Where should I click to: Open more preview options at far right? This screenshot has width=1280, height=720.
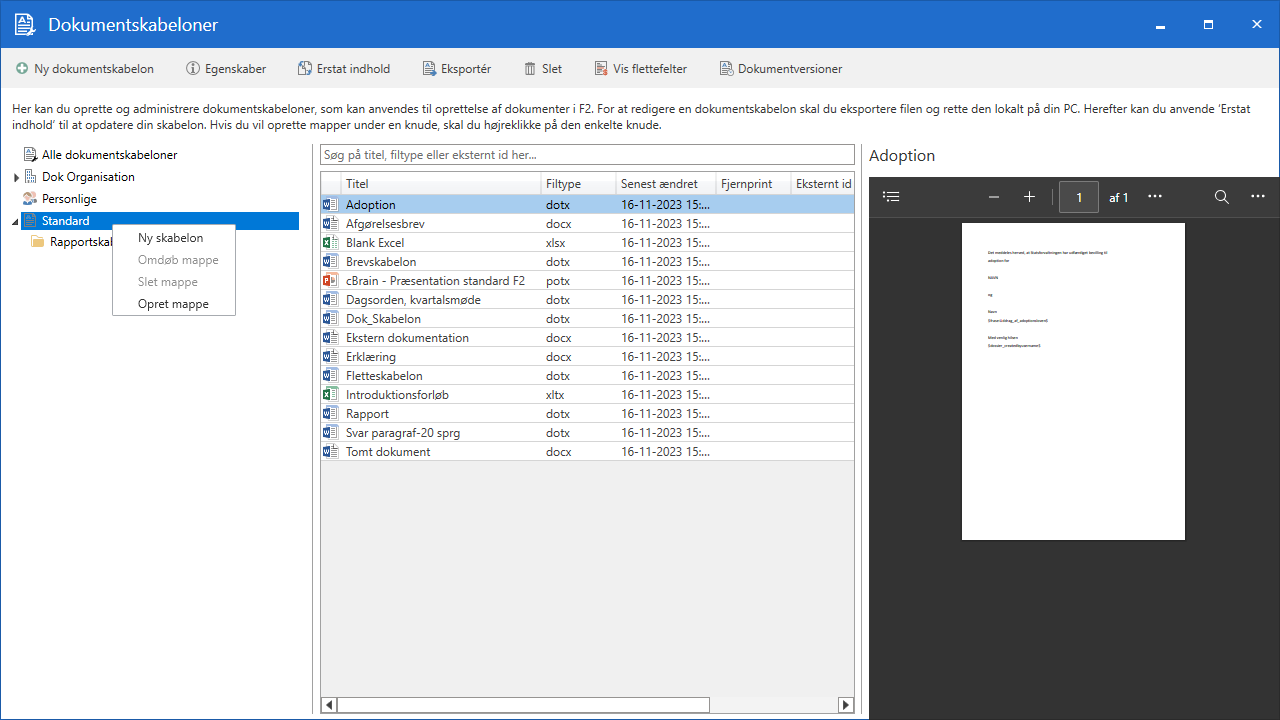(1258, 197)
